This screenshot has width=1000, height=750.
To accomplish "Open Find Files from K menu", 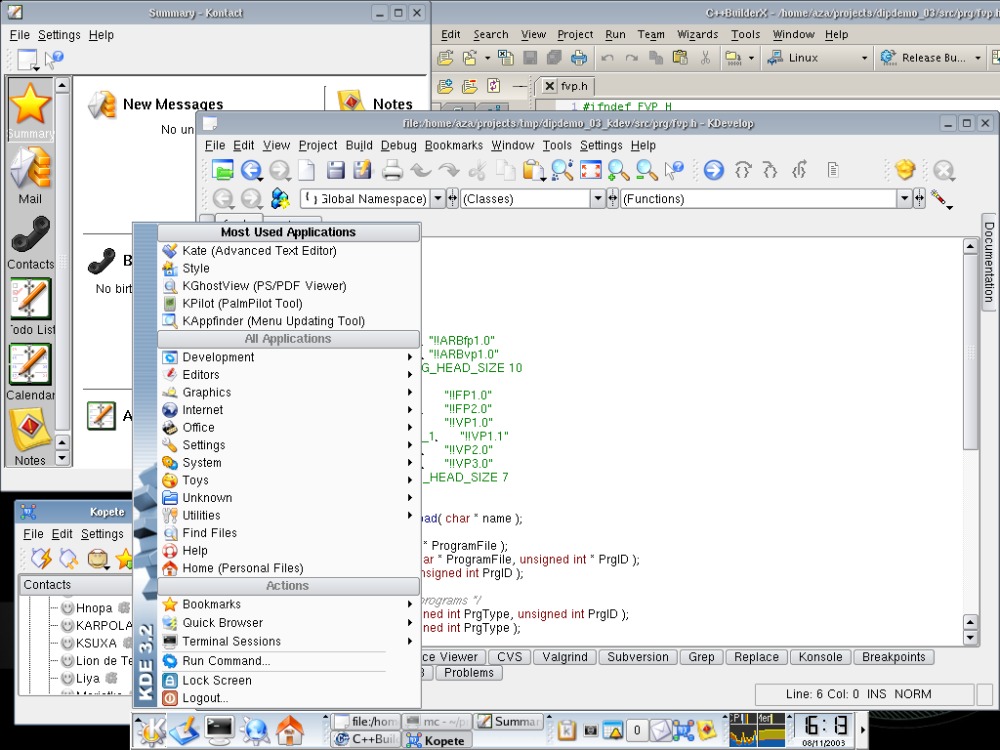I will click(x=288, y=533).
